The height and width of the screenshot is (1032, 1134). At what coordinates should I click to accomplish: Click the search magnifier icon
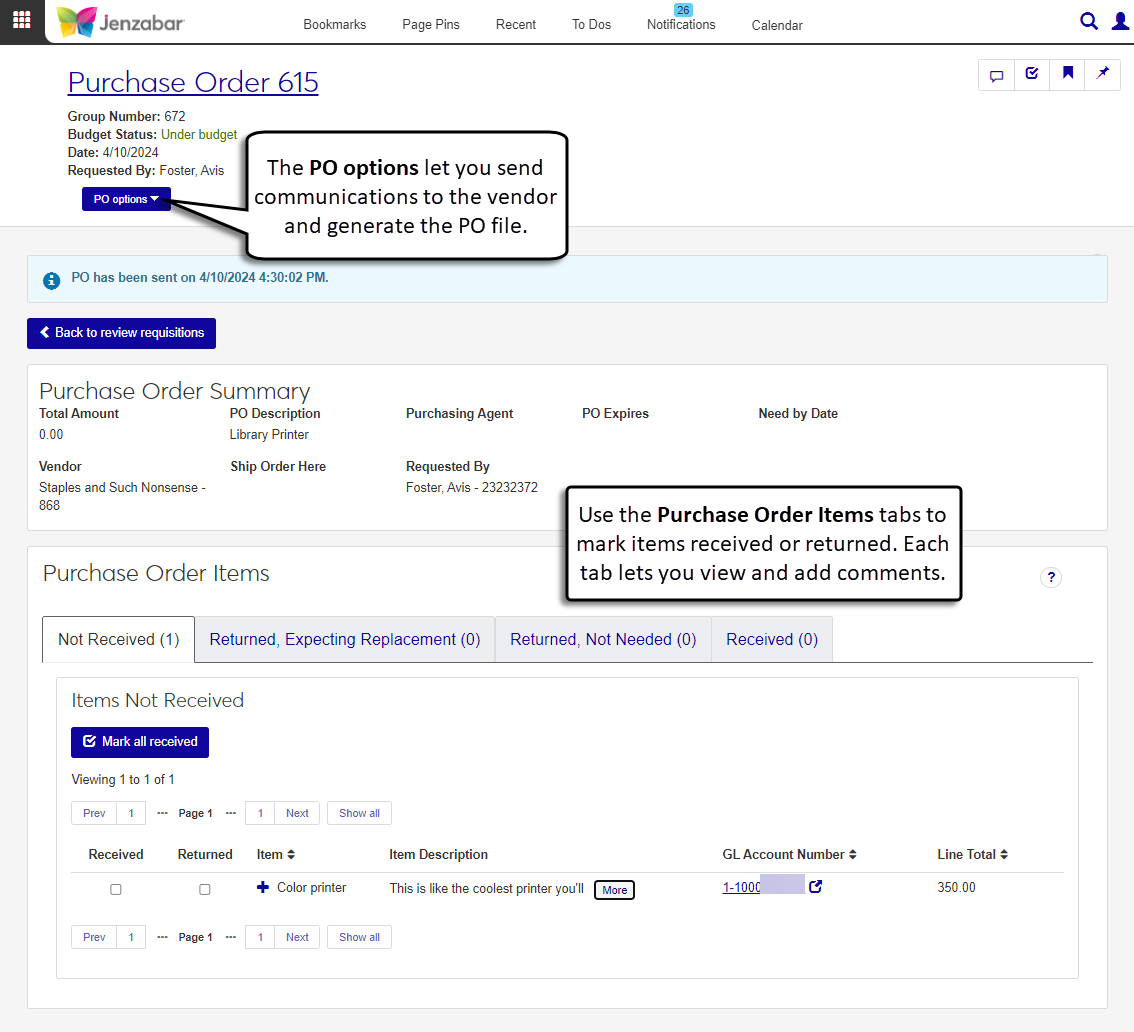point(1089,21)
